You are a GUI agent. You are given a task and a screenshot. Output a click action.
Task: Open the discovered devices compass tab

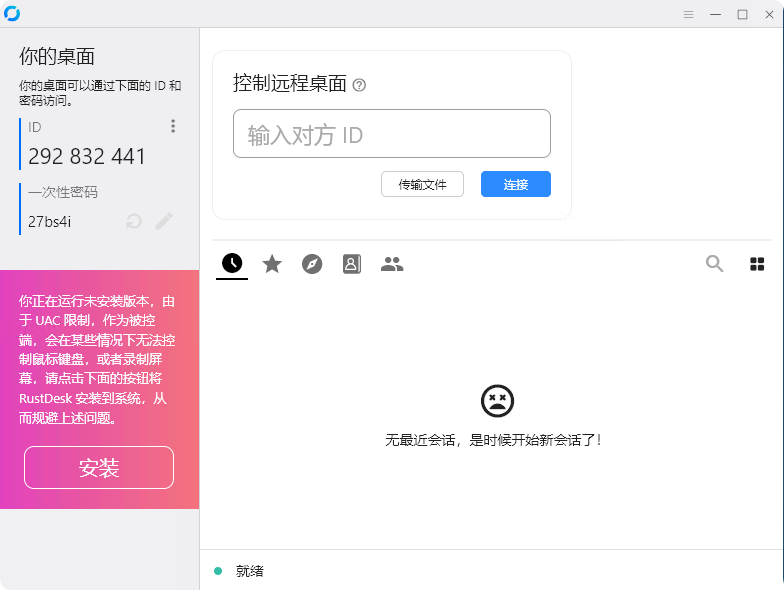coord(312,264)
